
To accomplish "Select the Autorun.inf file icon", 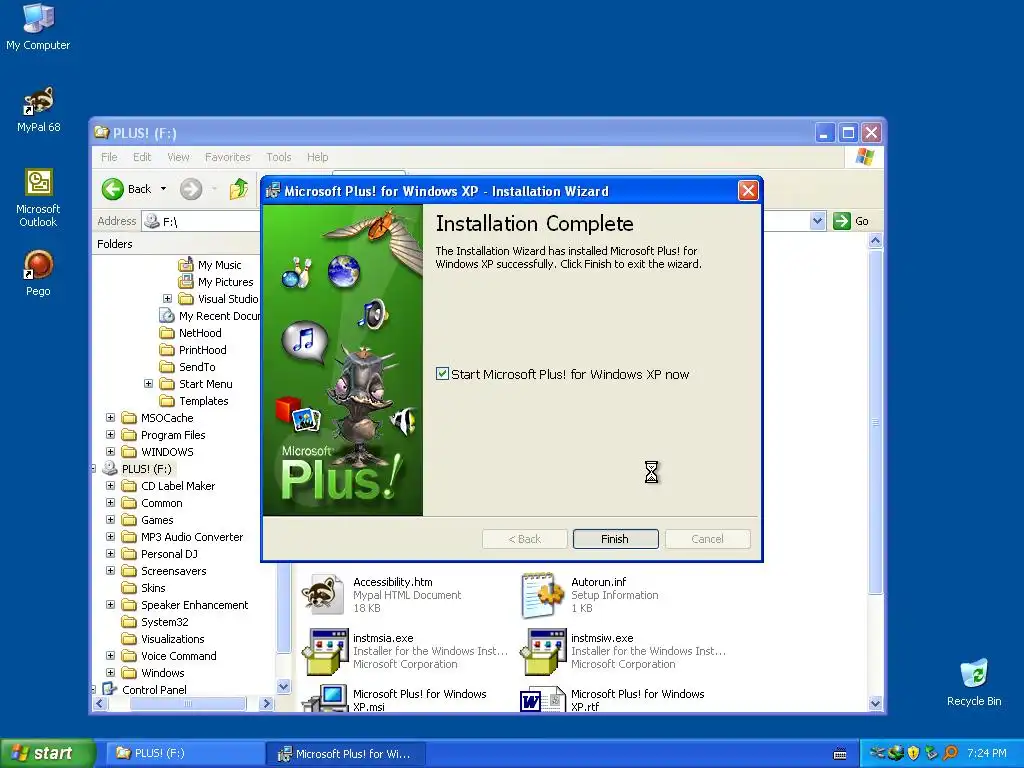I will (x=541, y=594).
